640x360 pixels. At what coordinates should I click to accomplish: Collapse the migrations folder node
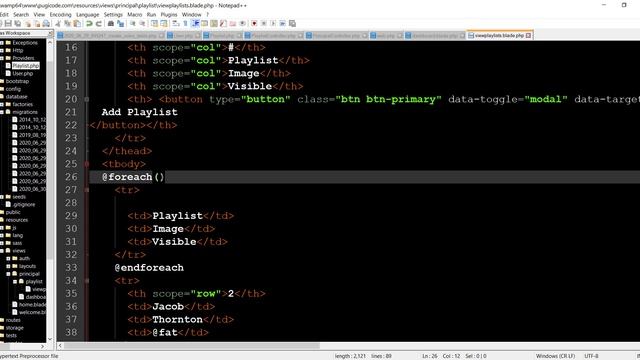point(2,112)
